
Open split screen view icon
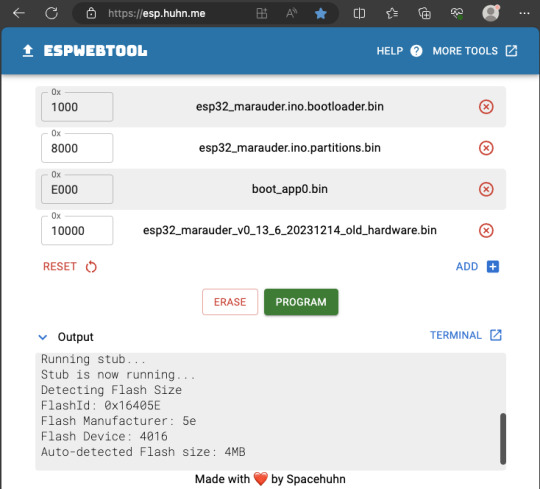click(x=359, y=13)
